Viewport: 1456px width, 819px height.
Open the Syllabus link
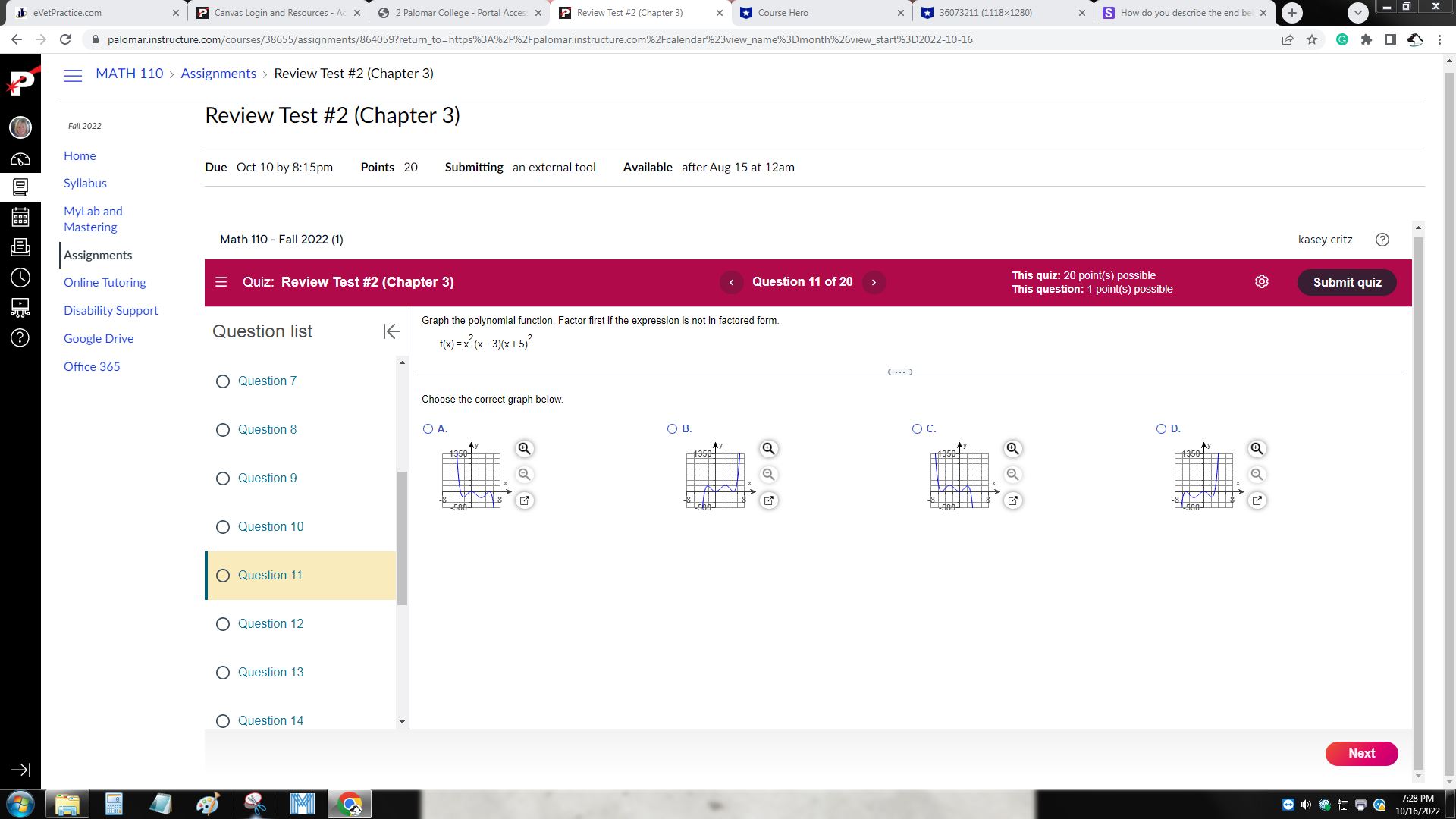pos(85,183)
